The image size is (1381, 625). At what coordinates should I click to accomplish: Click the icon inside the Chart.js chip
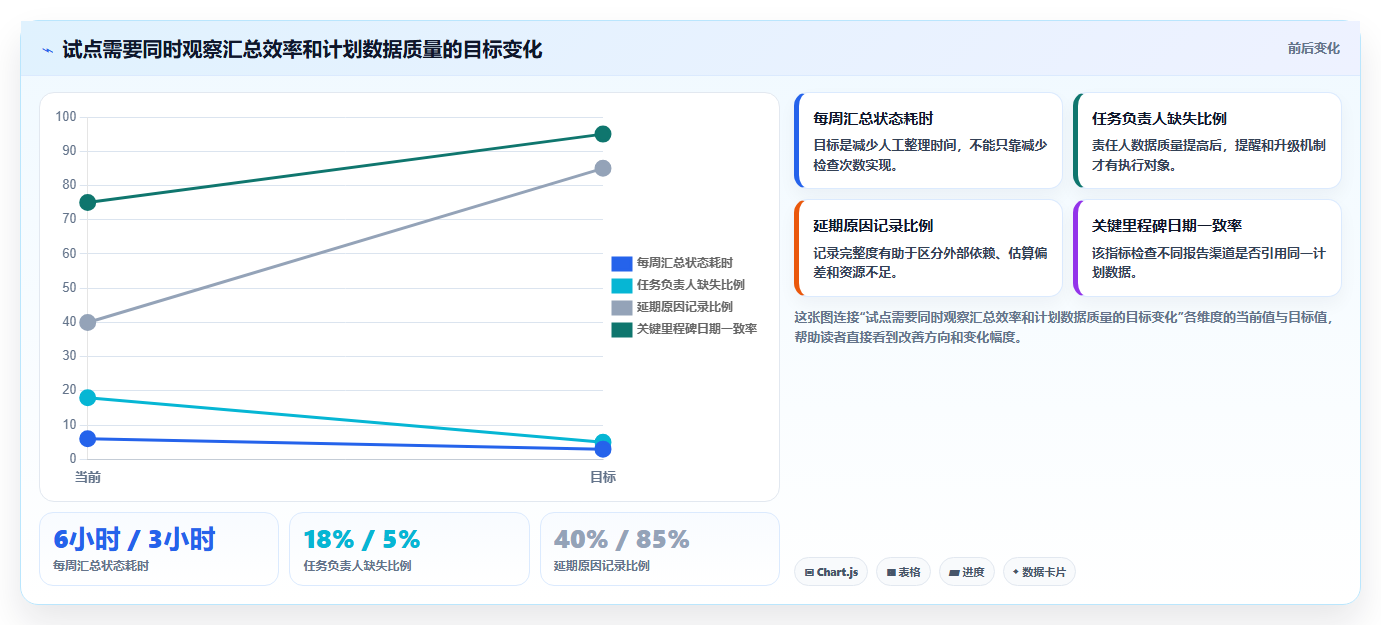809,573
